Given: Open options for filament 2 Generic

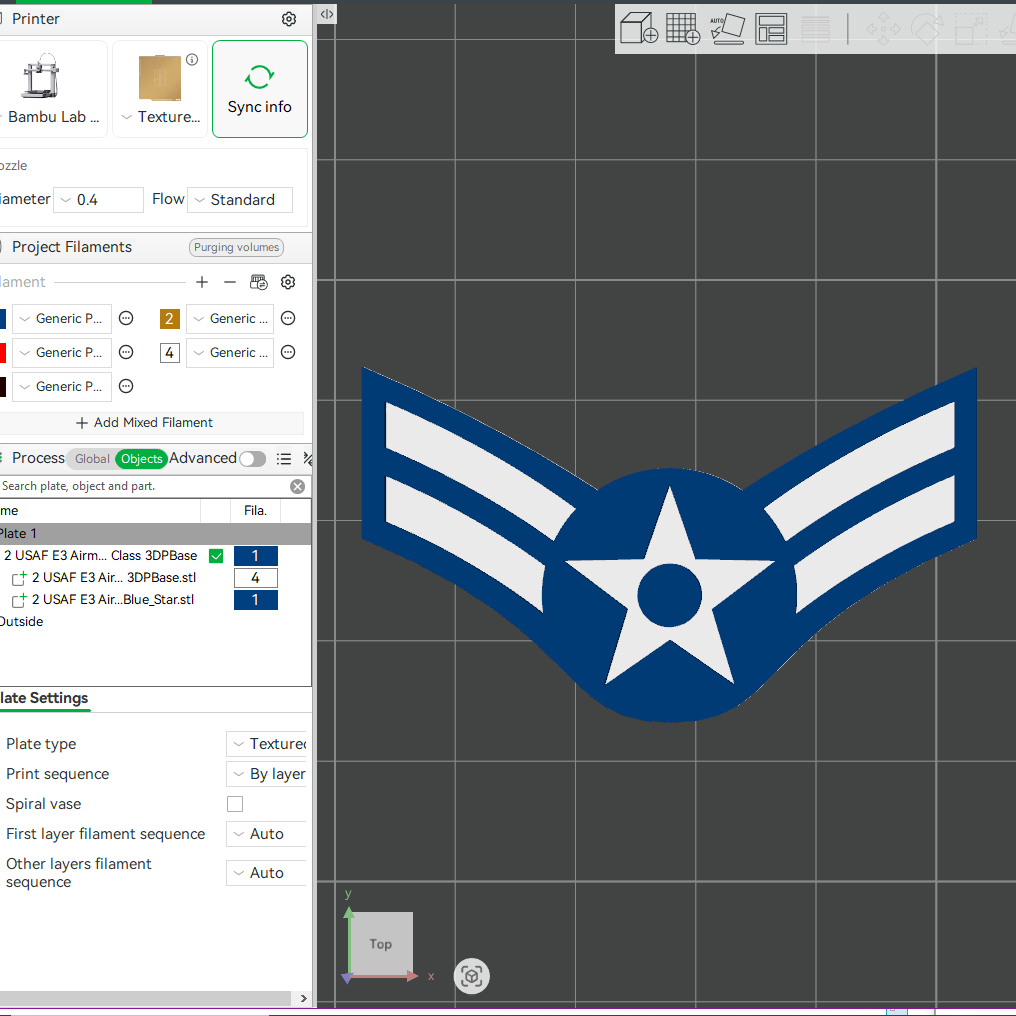Looking at the screenshot, I should tap(288, 318).
